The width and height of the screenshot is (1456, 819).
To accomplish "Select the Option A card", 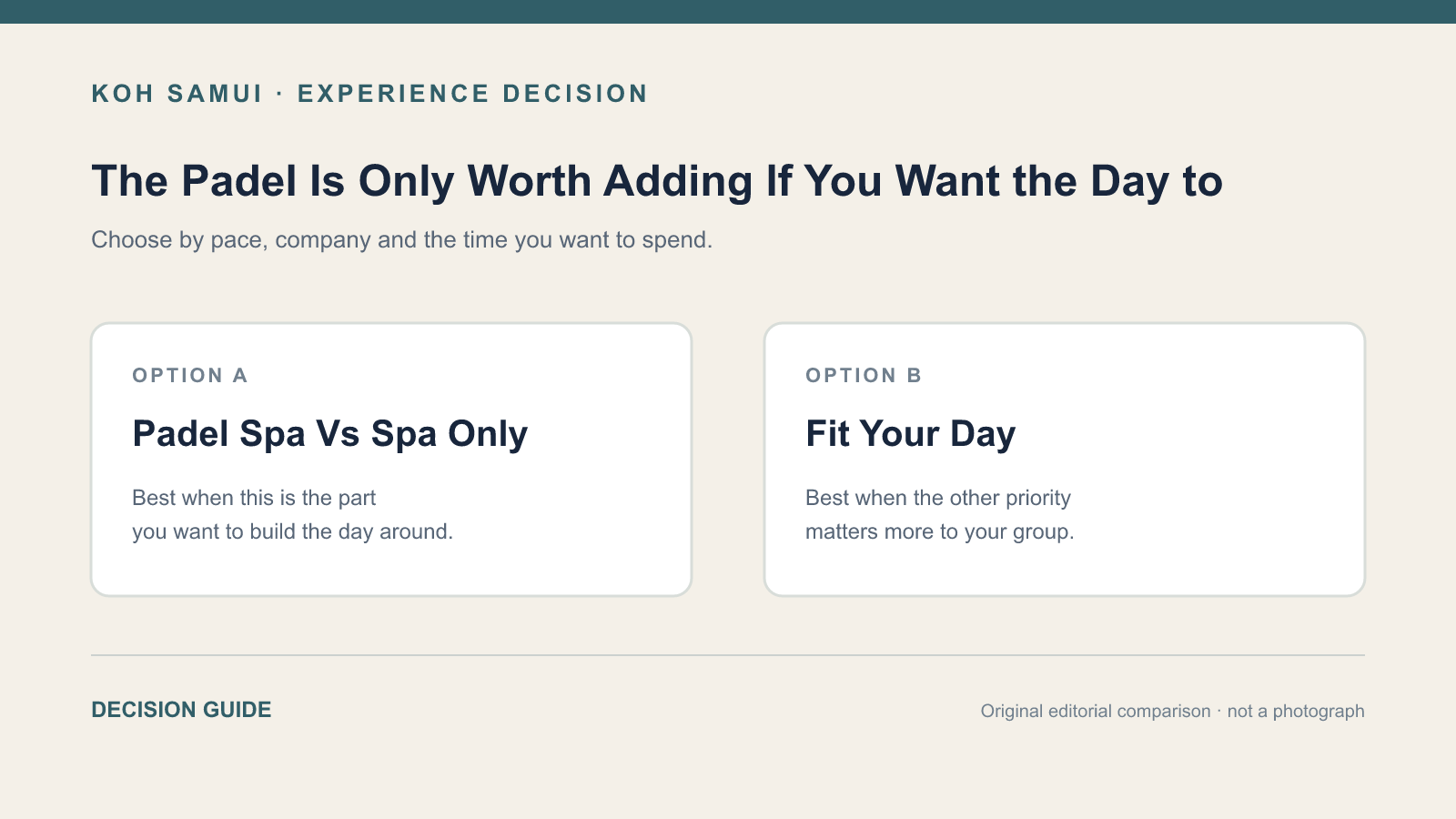I will click(391, 460).
